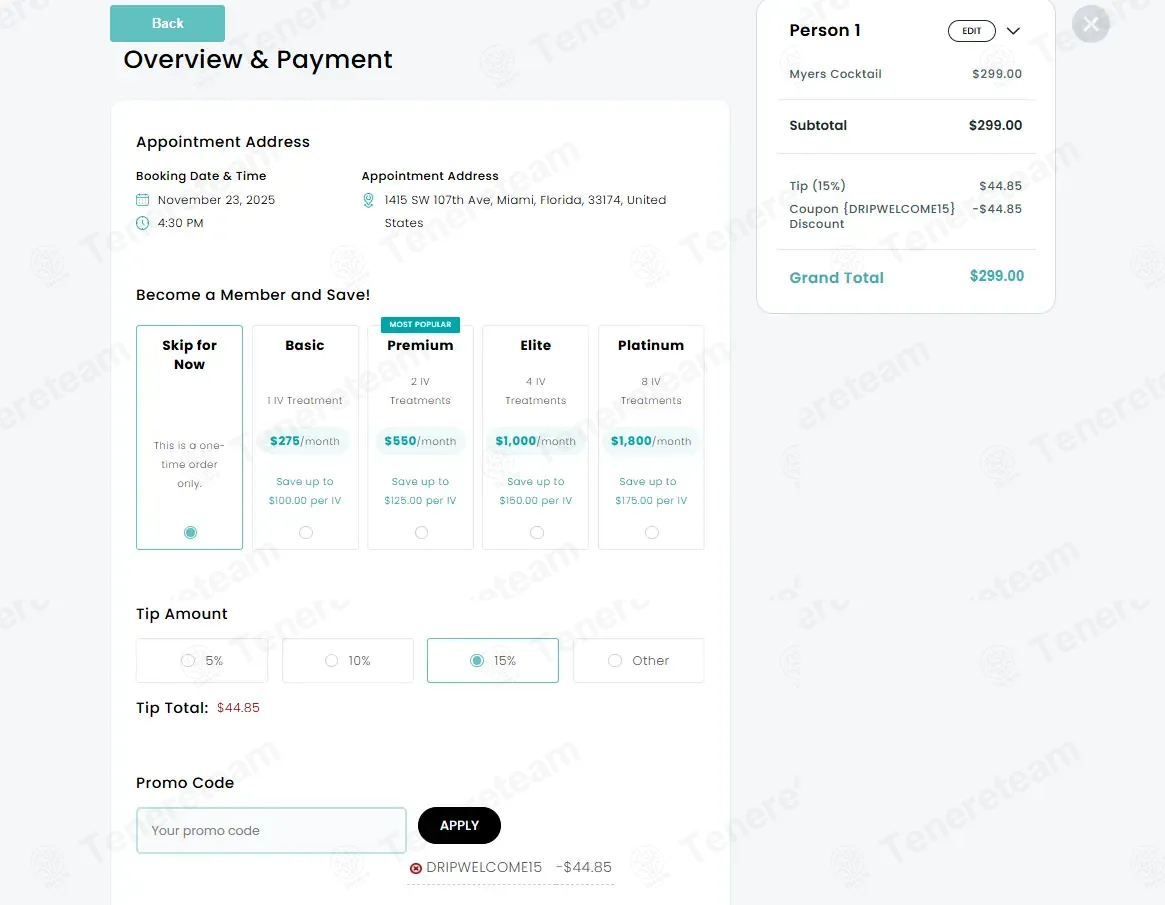Click the clock icon beside 4:30 PM

143,223
